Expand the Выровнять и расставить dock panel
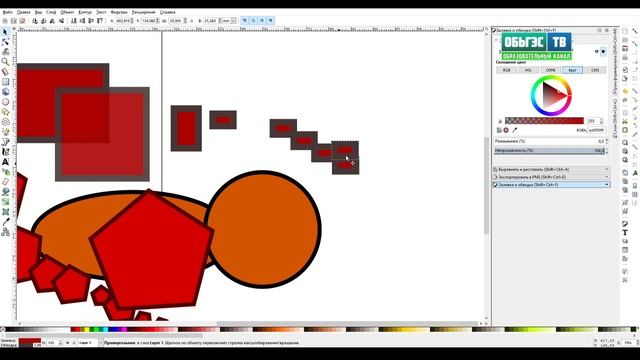The height and width of the screenshot is (360, 640). (551, 169)
